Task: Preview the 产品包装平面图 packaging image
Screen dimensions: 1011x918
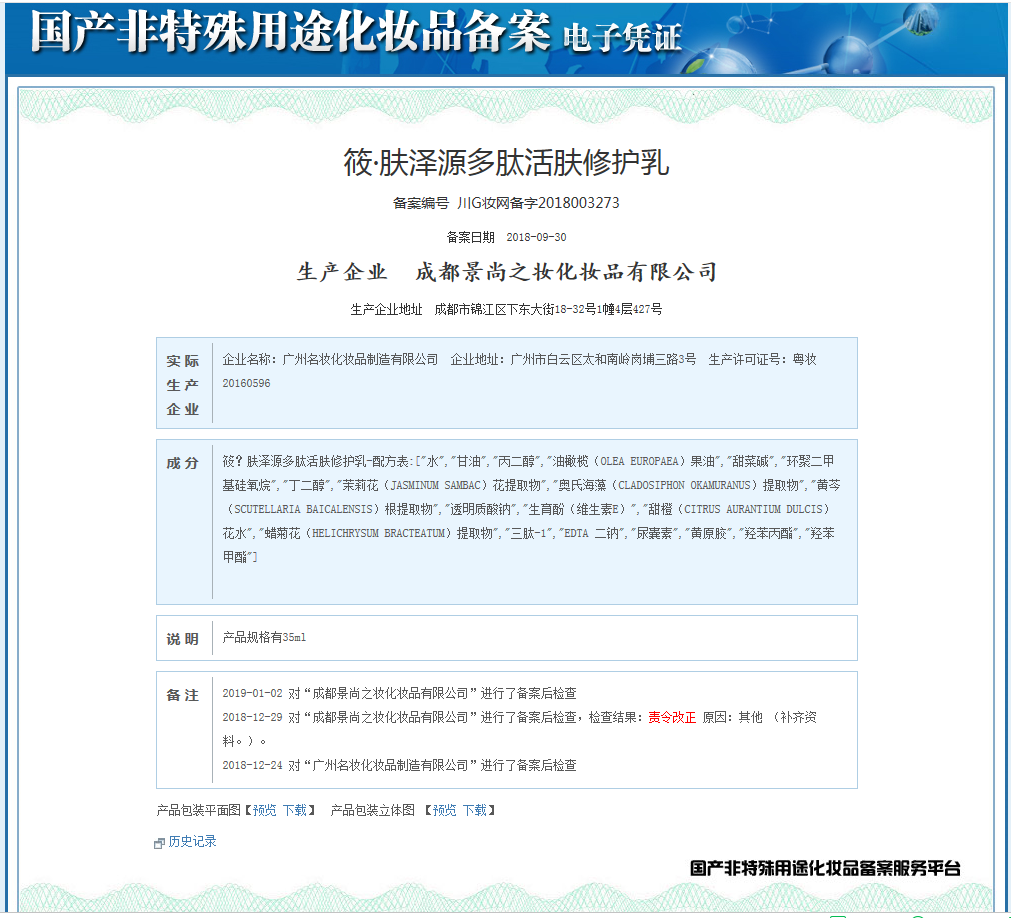Action: point(262,810)
